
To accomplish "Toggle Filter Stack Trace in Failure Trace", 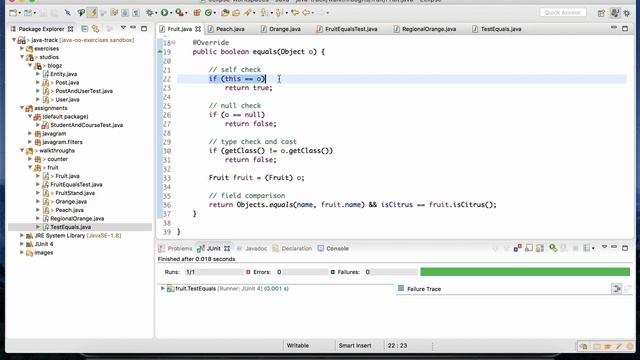I will tap(616, 289).
